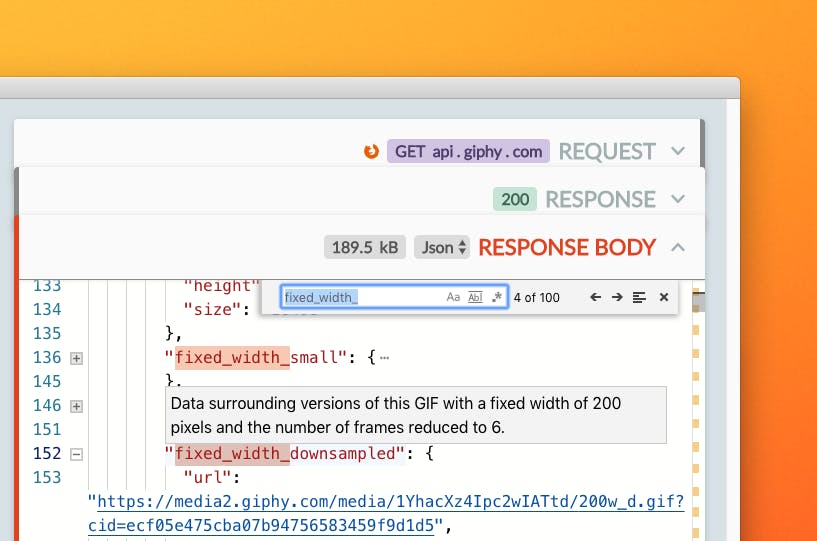The height and width of the screenshot is (541, 817).
Task: Click line number 134 in gutter
Action: coord(47,310)
